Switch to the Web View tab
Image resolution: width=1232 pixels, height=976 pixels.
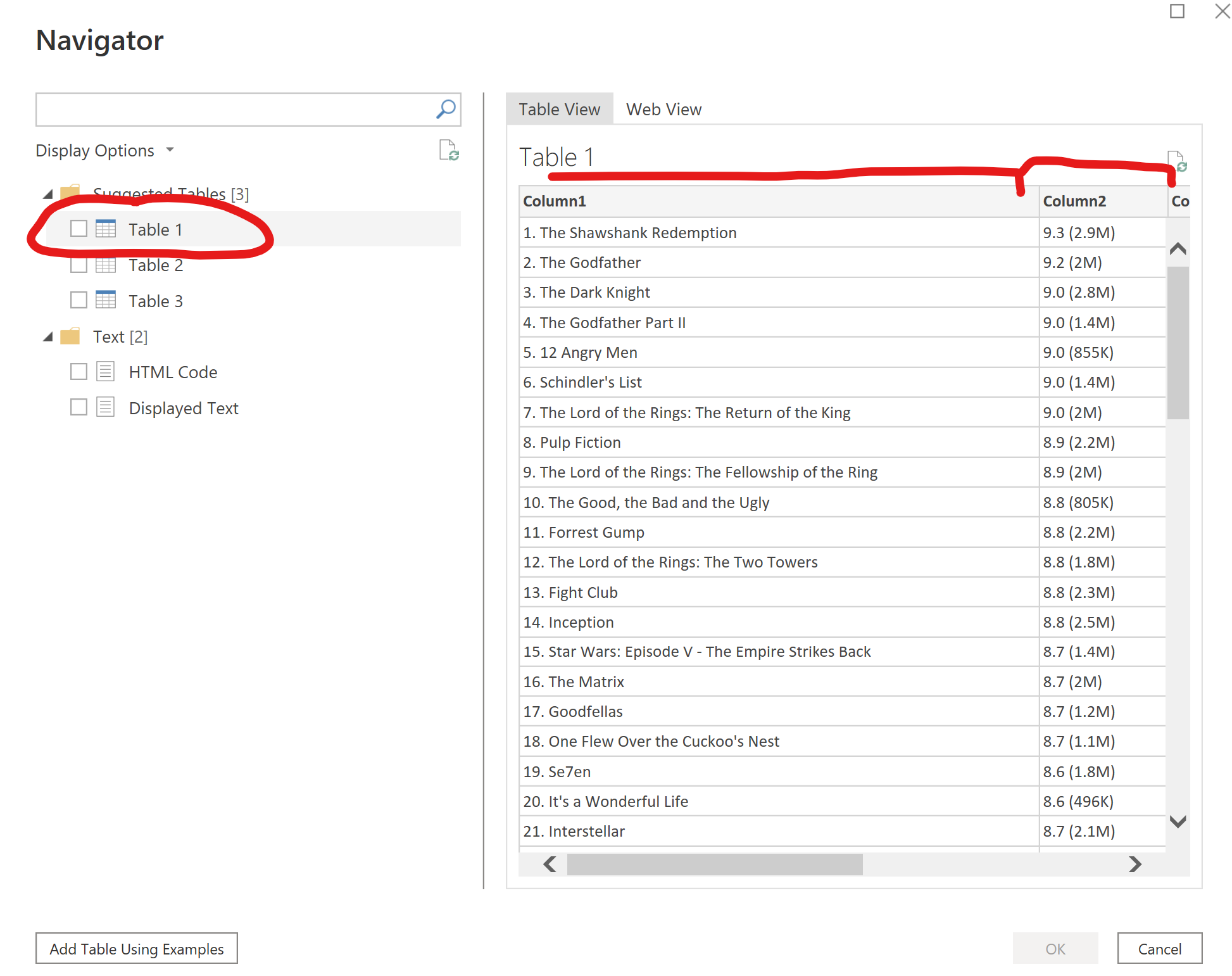663,110
